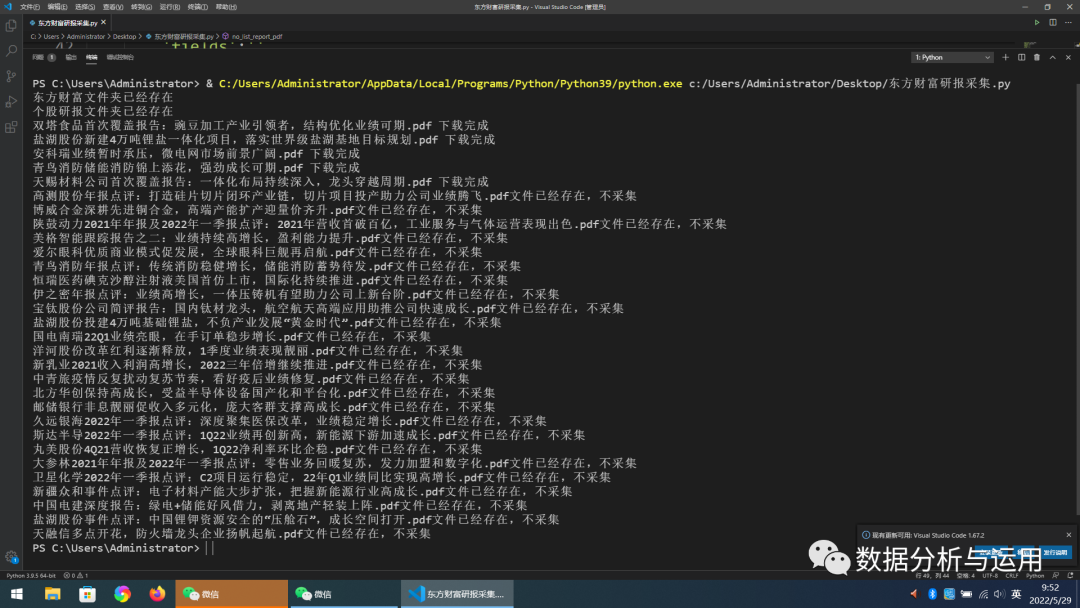Dismiss the VS Code update notification
Viewport: 1080px width, 608px height.
1068,534
